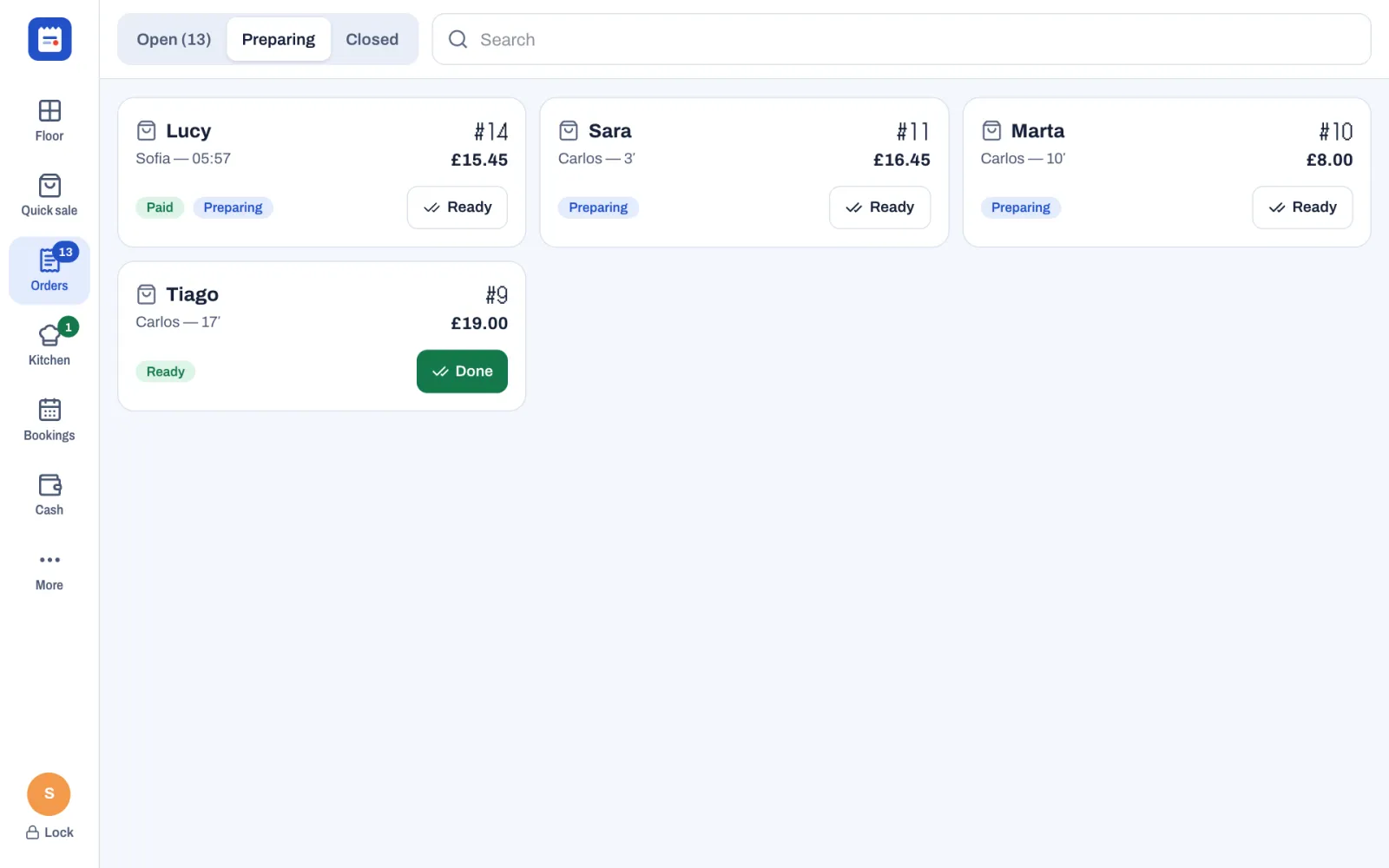Click the order number #9
Screen dimensions: 1389x868
point(497,295)
